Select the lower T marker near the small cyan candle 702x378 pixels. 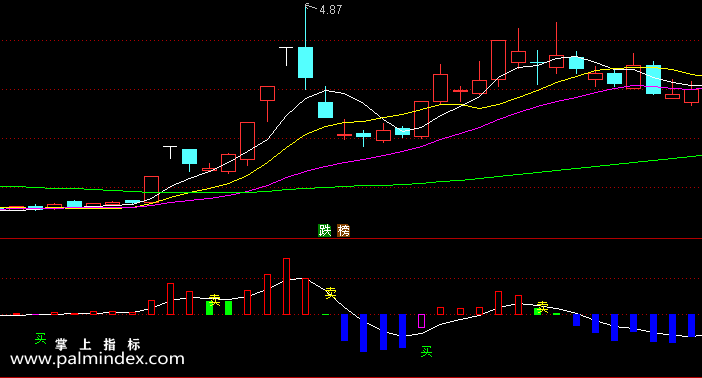click(x=170, y=152)
